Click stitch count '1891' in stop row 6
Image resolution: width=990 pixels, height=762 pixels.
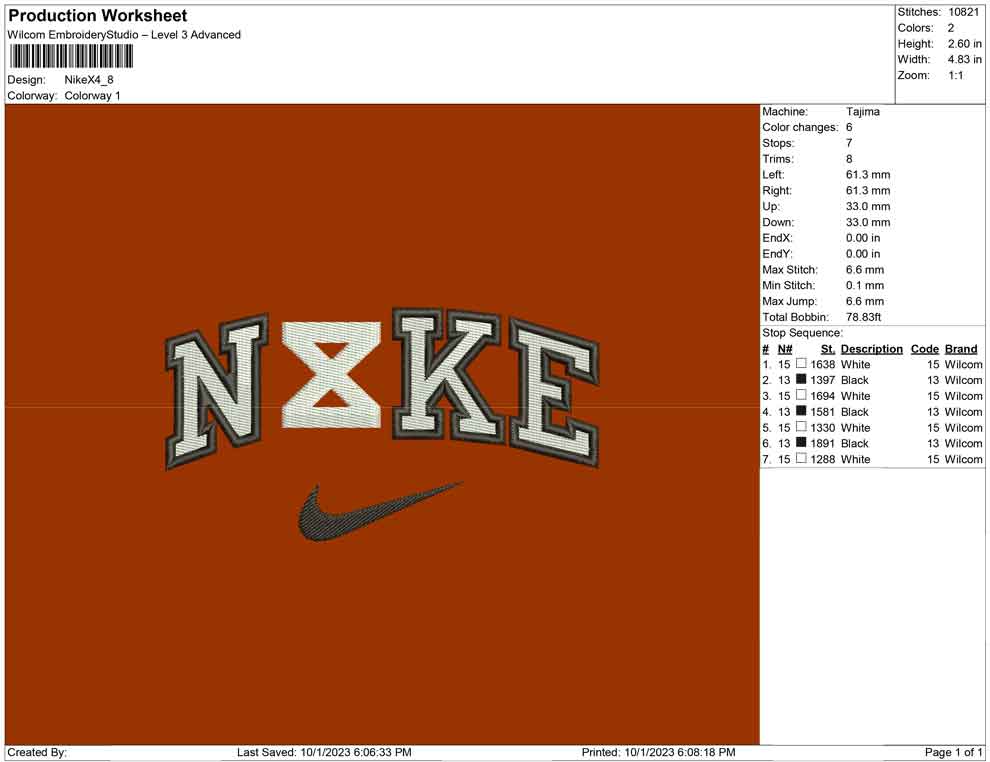pyautogui.click(x=823, y=443)
